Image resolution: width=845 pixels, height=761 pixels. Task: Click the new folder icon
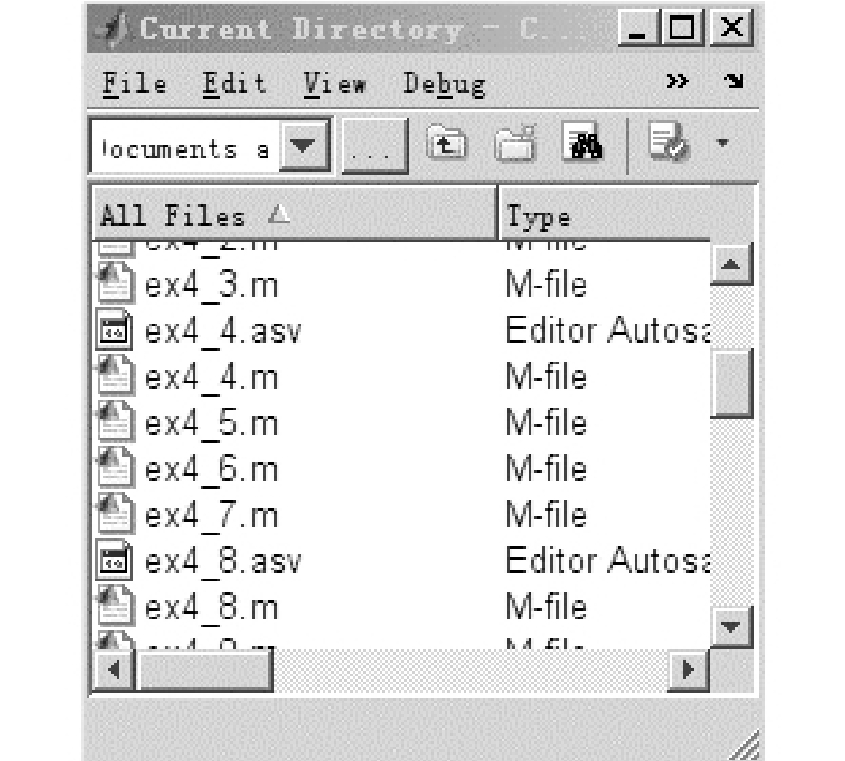(516, 146)
